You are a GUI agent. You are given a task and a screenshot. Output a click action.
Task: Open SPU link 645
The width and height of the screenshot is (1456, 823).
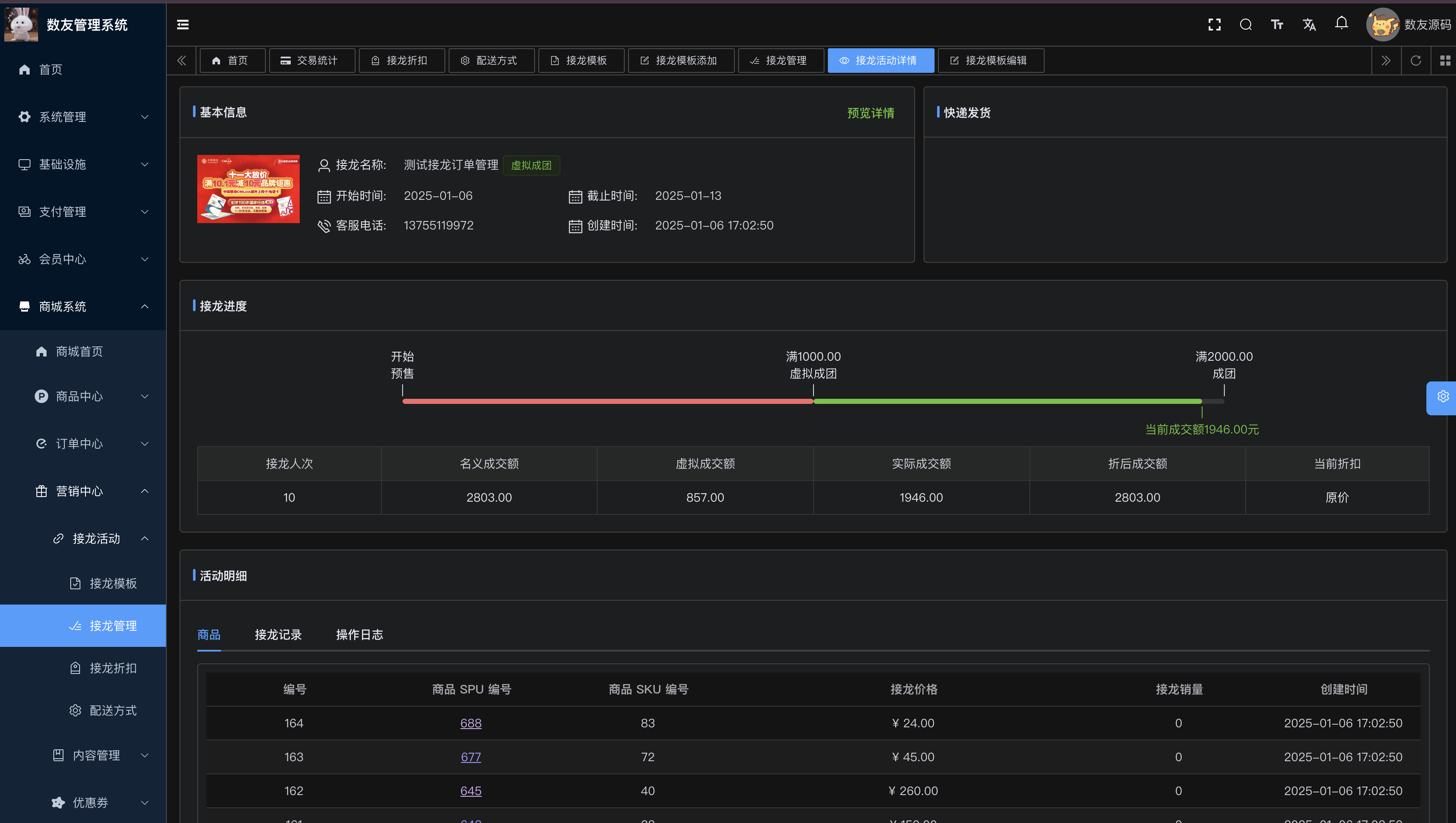[x=471, y=791]
